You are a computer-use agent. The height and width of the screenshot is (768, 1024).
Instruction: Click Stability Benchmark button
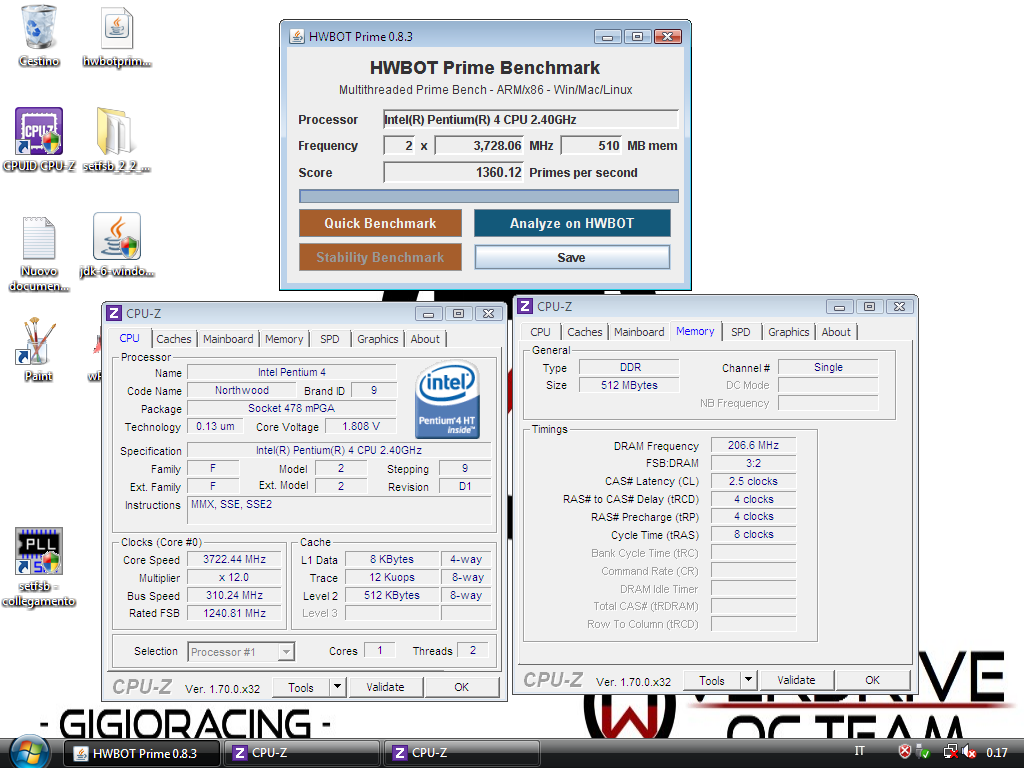coord(380,257)
